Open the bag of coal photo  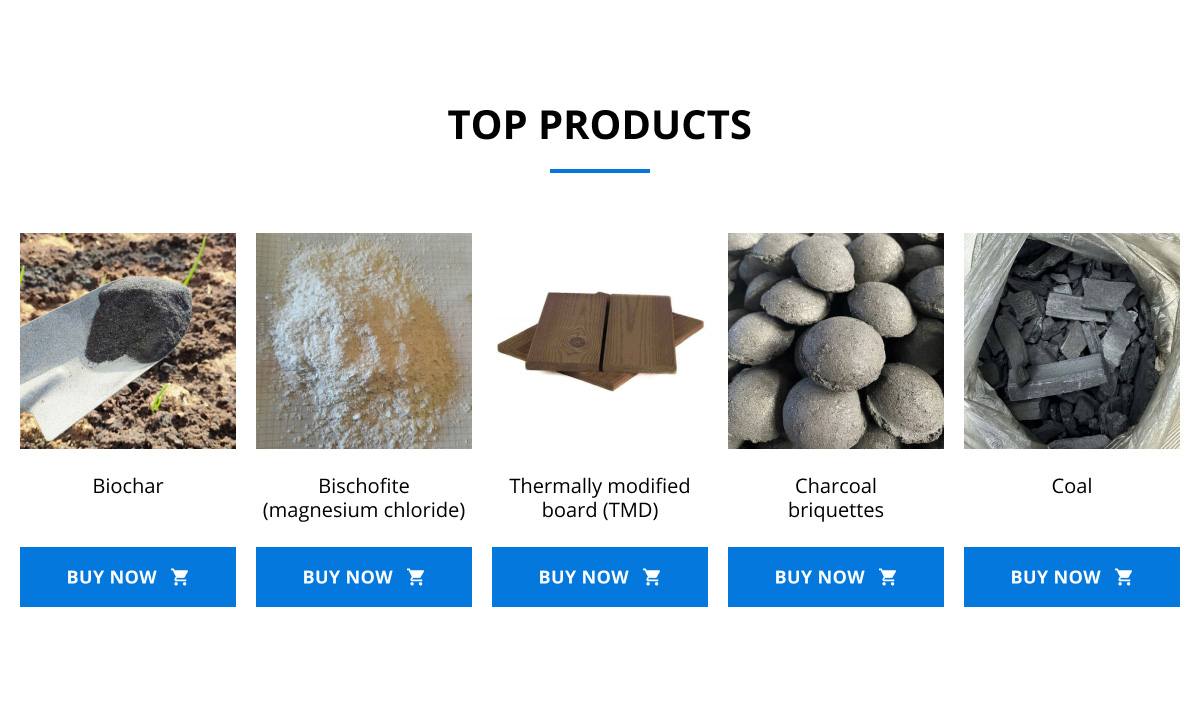pyautogui.click(x=1072, y=341)
